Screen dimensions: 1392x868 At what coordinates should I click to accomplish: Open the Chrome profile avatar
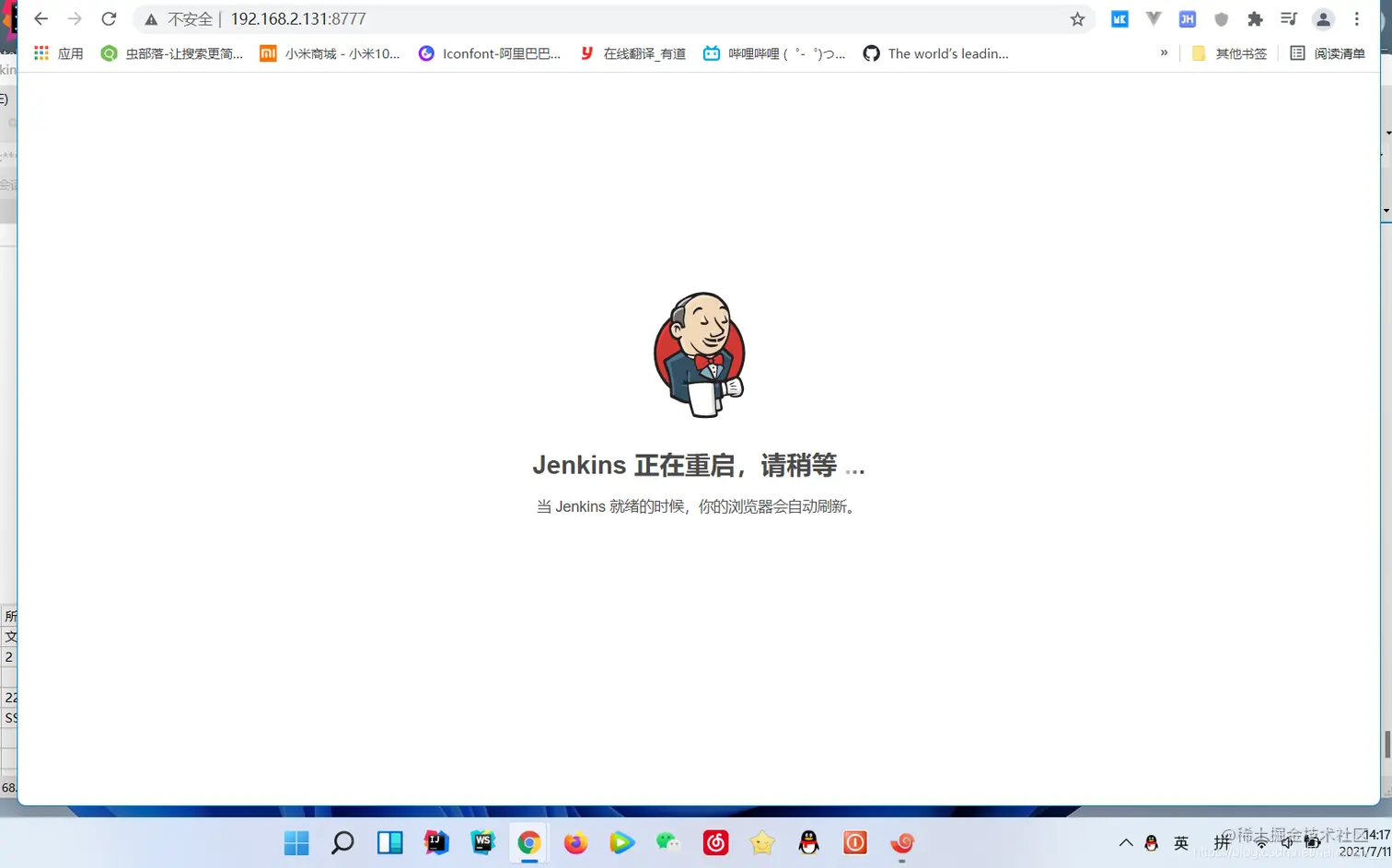(x=1323, y=18)
